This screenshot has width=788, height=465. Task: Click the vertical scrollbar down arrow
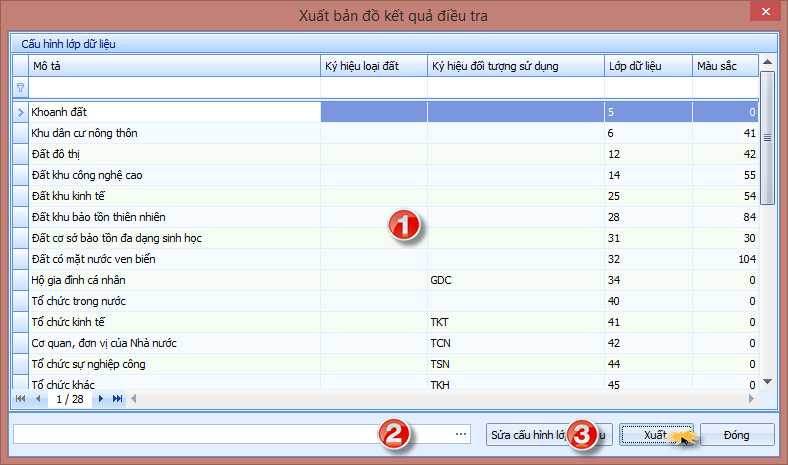click(767, 381)
